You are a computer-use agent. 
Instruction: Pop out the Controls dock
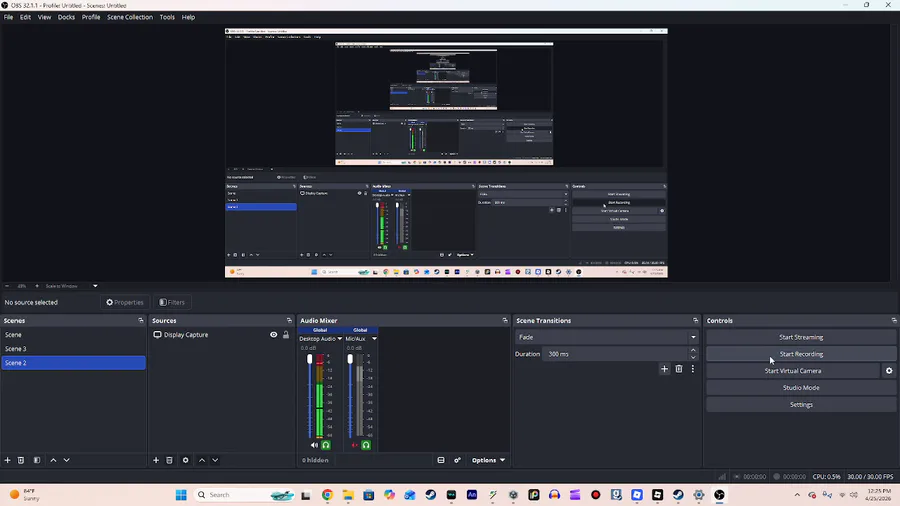click(x=894, y=321)
